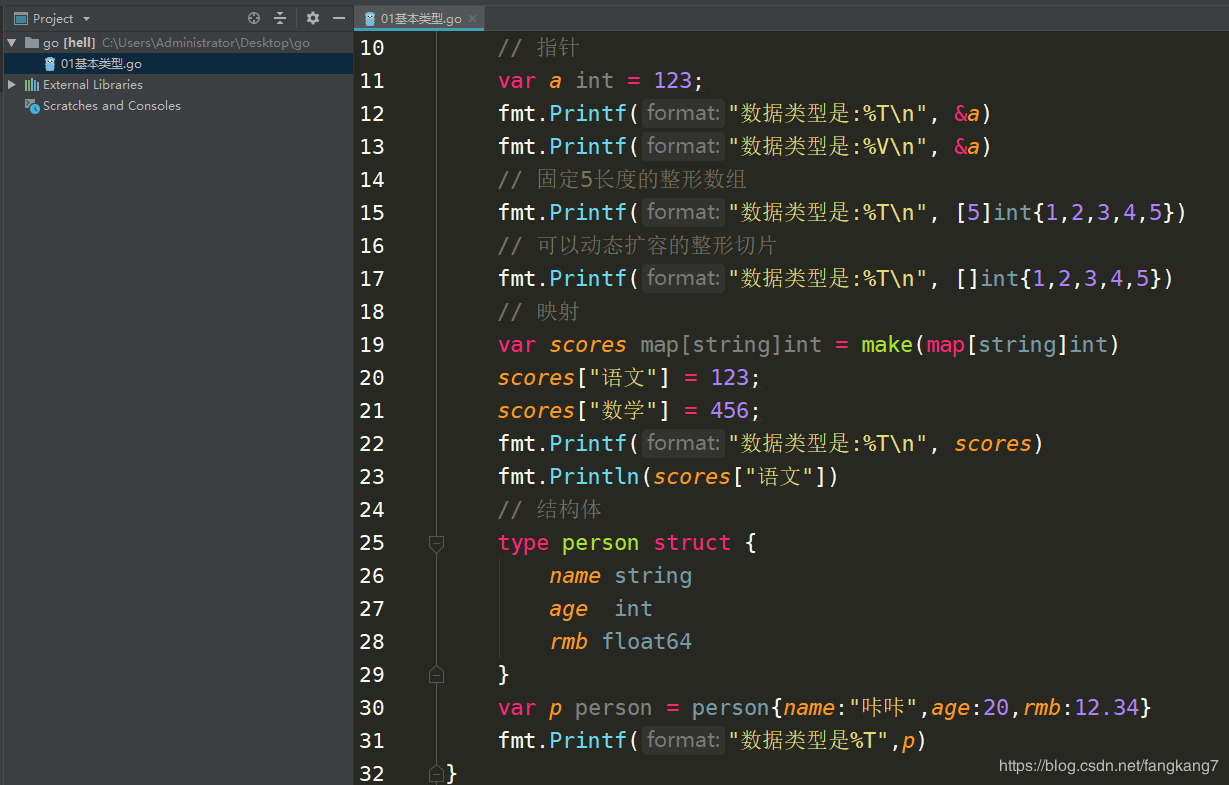Viewport: 1229px width, 785px height.
Task: Click the 'name' field on line 26
Action: [575, 576]
